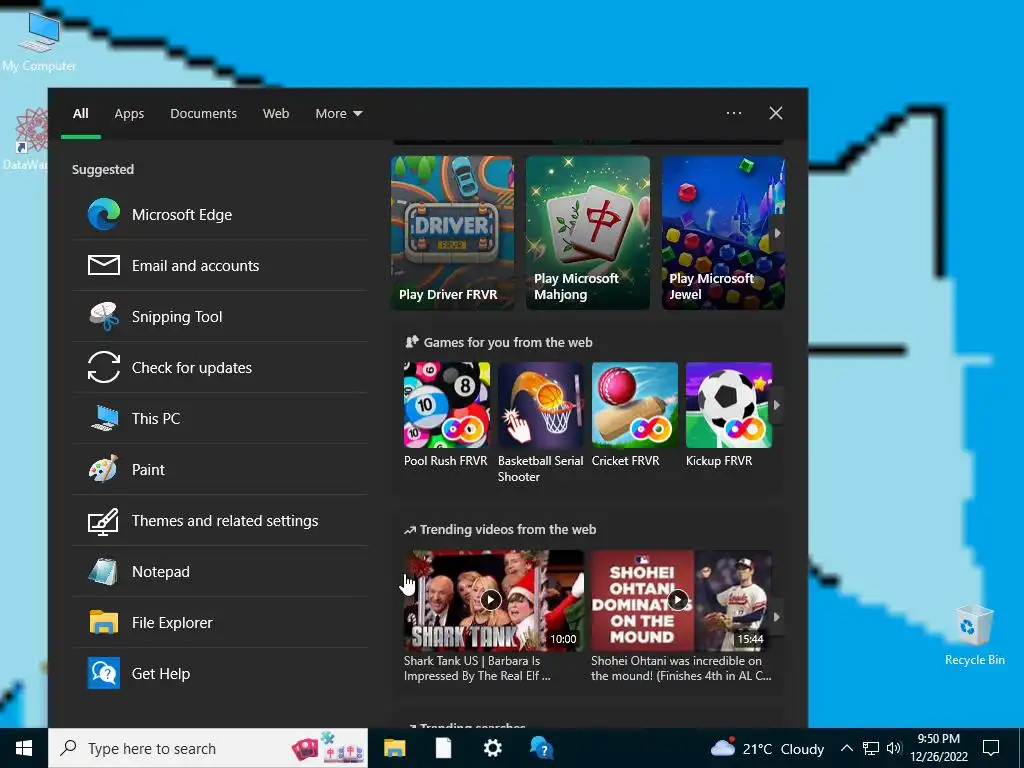Viewport: 1024px width, 768px height.
Task: Launch Snipping Tool scissors icon
Action: coord(104,317)
